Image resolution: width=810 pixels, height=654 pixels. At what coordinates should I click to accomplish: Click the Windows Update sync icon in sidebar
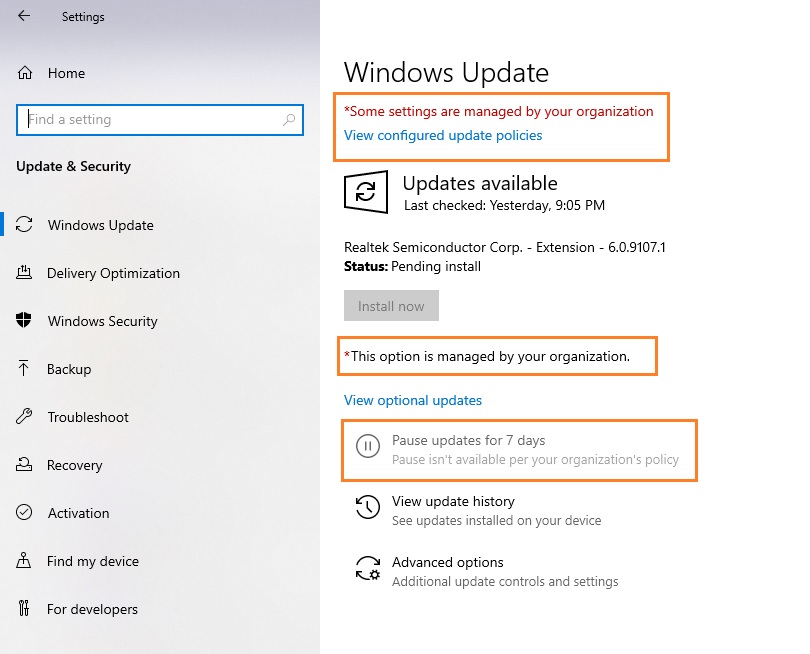[24, 225]
